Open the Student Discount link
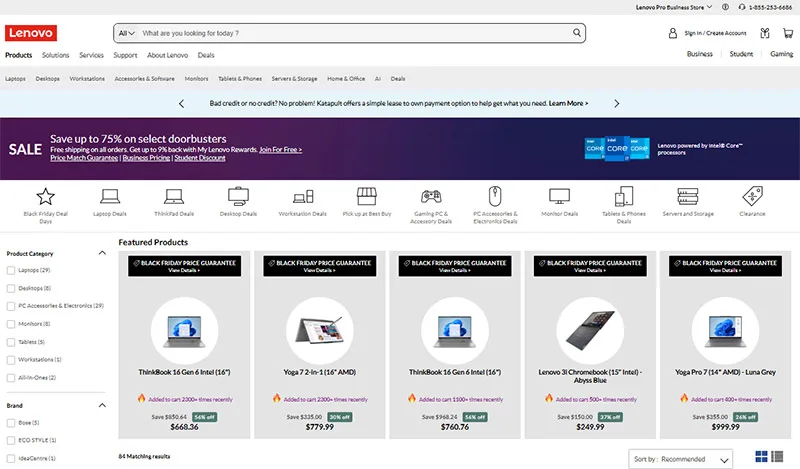Image resolution: width=800 pixels, height=469 pixels. point(200,158)
